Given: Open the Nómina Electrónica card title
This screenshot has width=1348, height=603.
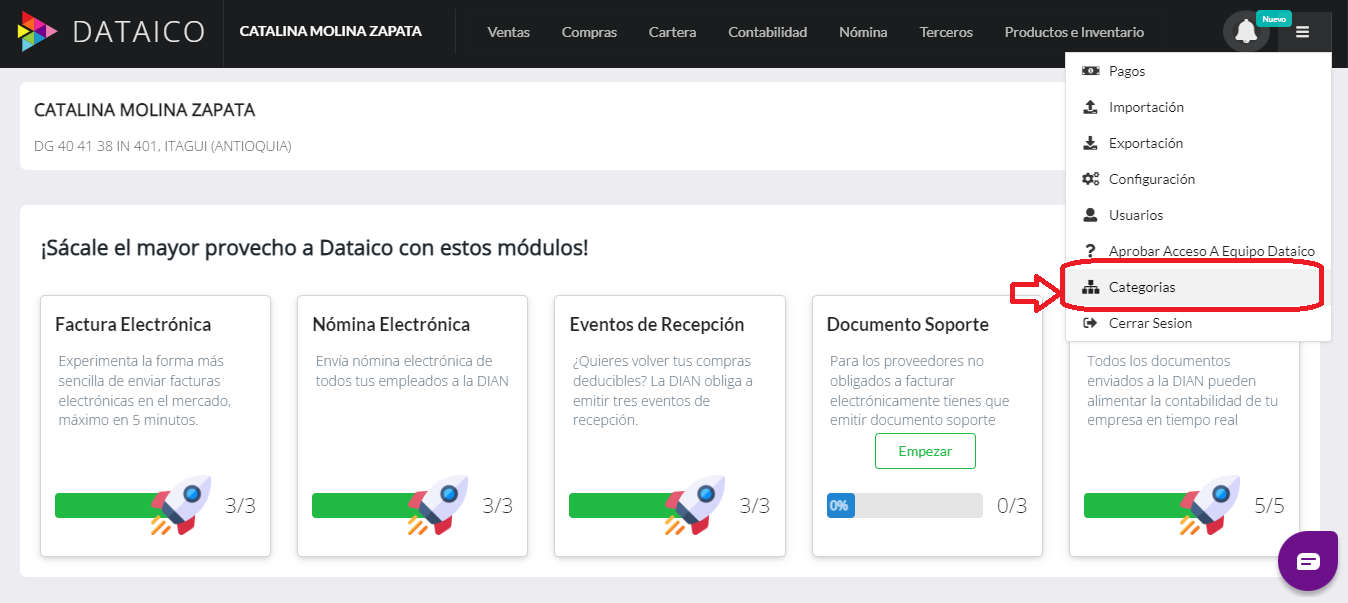Looking at the screenshot, I should pyautogui.click(x=391, y=324).
